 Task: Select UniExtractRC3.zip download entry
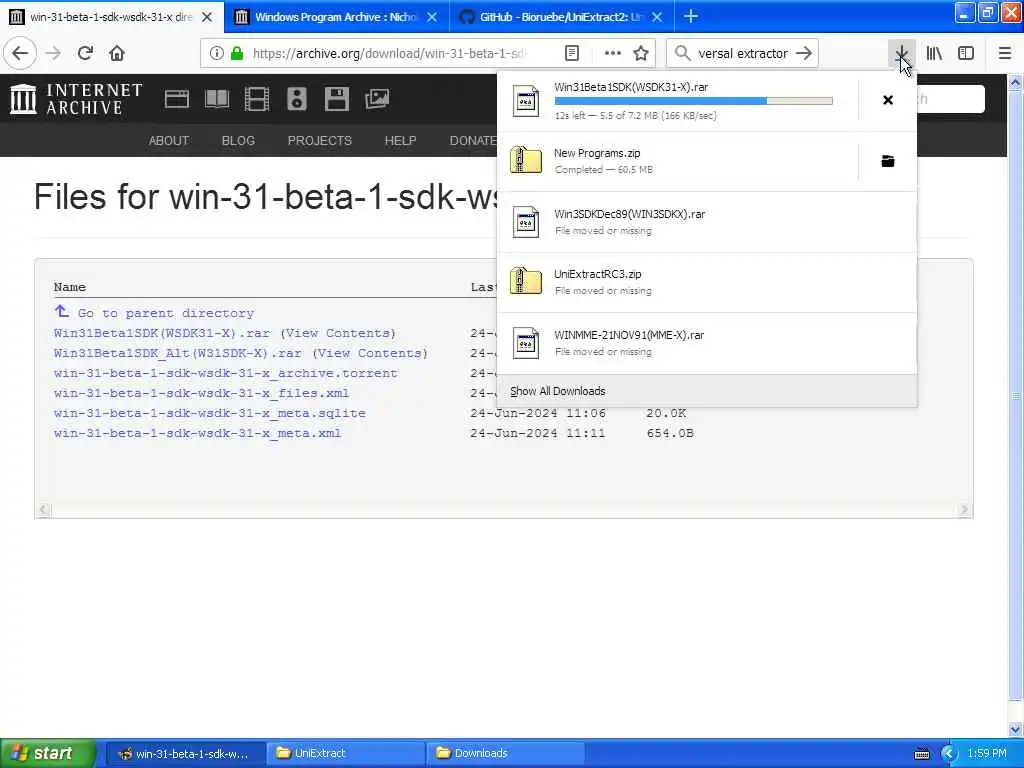707,282
